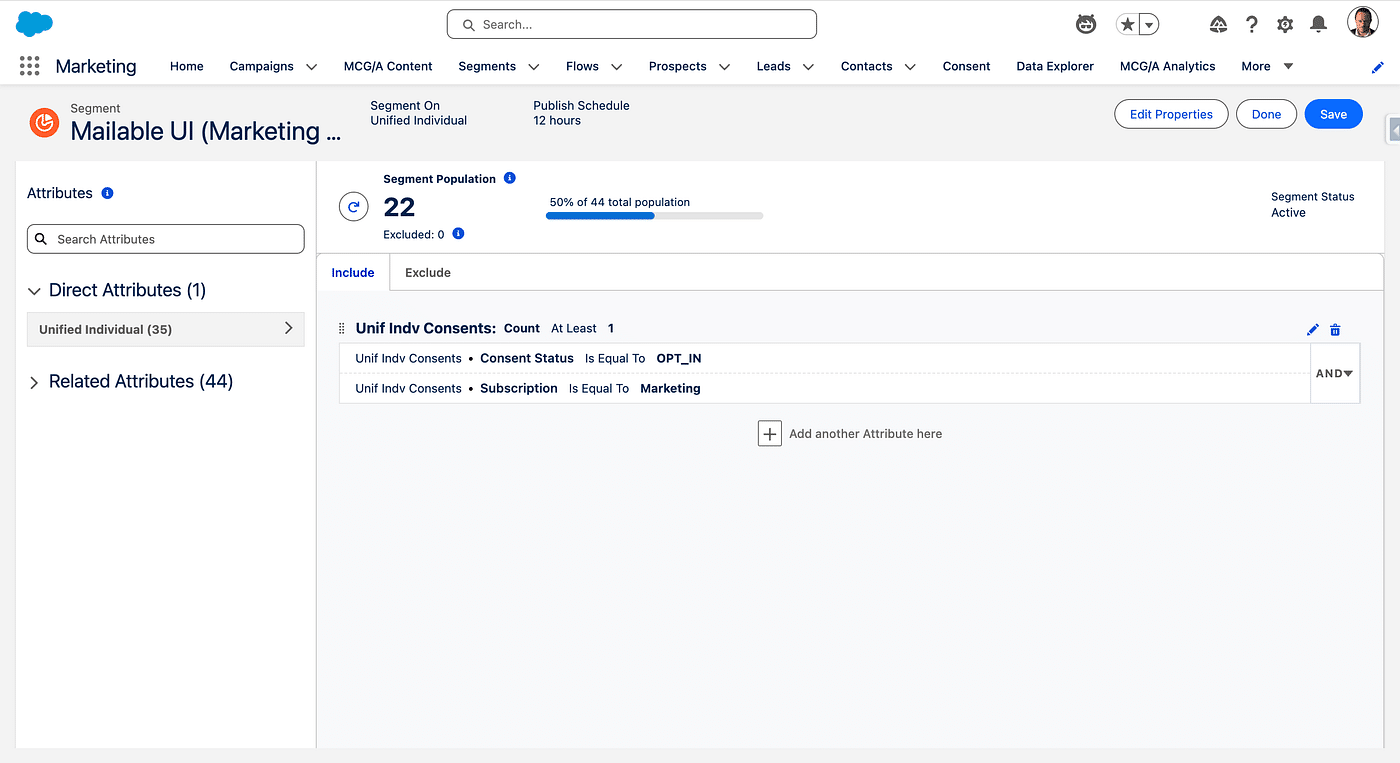Click the Salesforce cloud logo

coord(35,24)
